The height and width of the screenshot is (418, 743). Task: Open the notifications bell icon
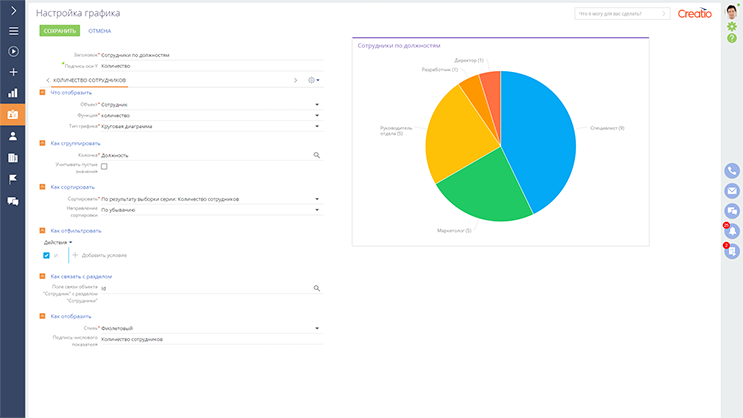pos(731,231)
